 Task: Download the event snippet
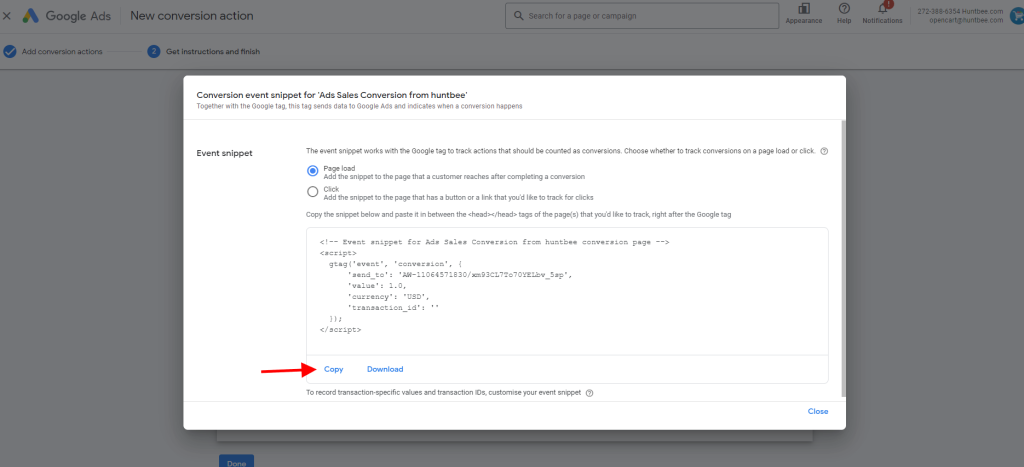[x=385, y=369]
